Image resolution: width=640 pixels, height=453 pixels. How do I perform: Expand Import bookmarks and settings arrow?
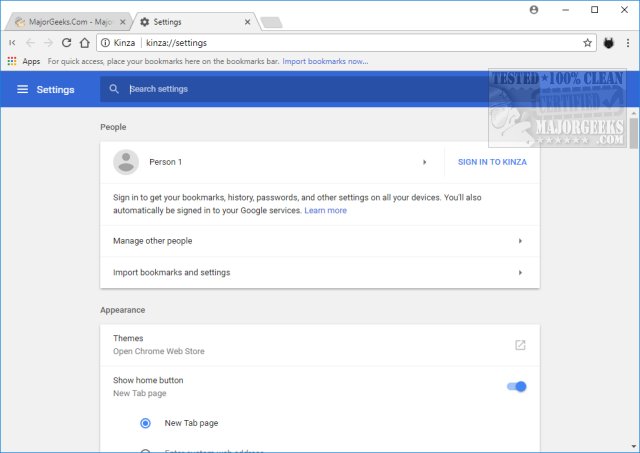tap(520, 272)
